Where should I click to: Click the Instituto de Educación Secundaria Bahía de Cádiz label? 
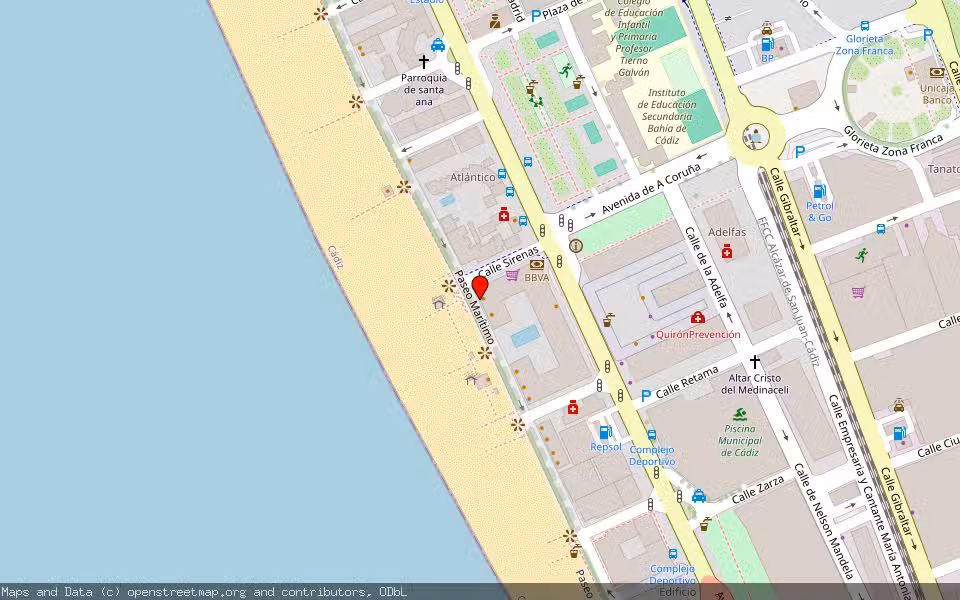(x=667, y=116)
